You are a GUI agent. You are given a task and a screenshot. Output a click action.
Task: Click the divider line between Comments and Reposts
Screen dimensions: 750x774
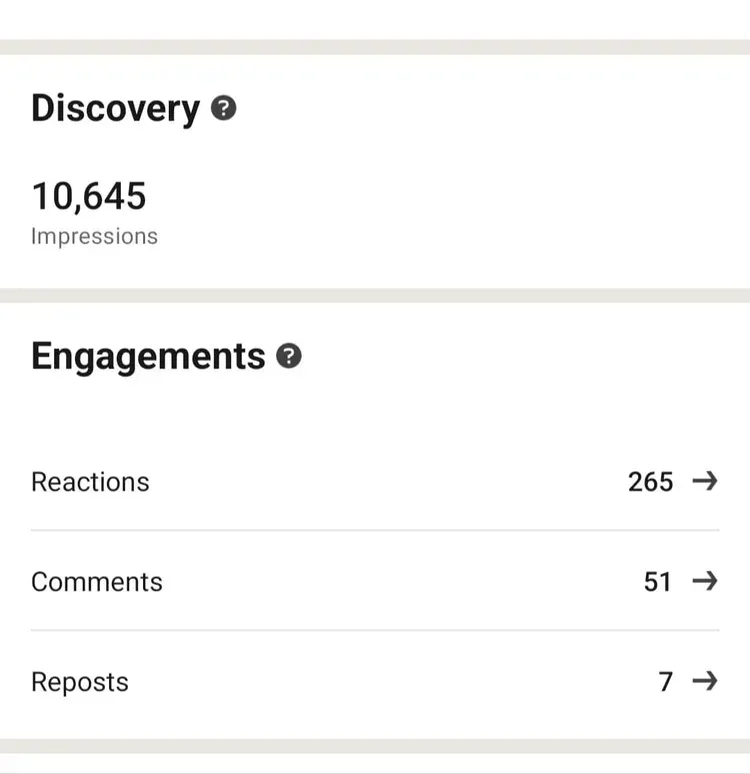coord(375,630)
